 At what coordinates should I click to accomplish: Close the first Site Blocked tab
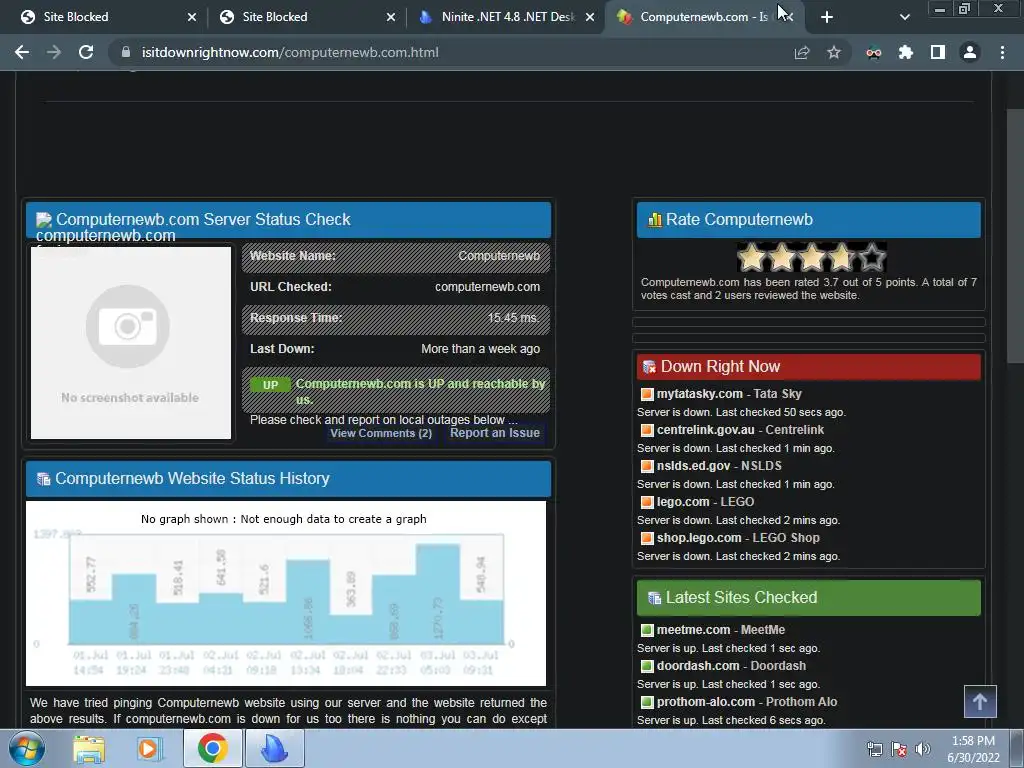(x=192, y=17)
